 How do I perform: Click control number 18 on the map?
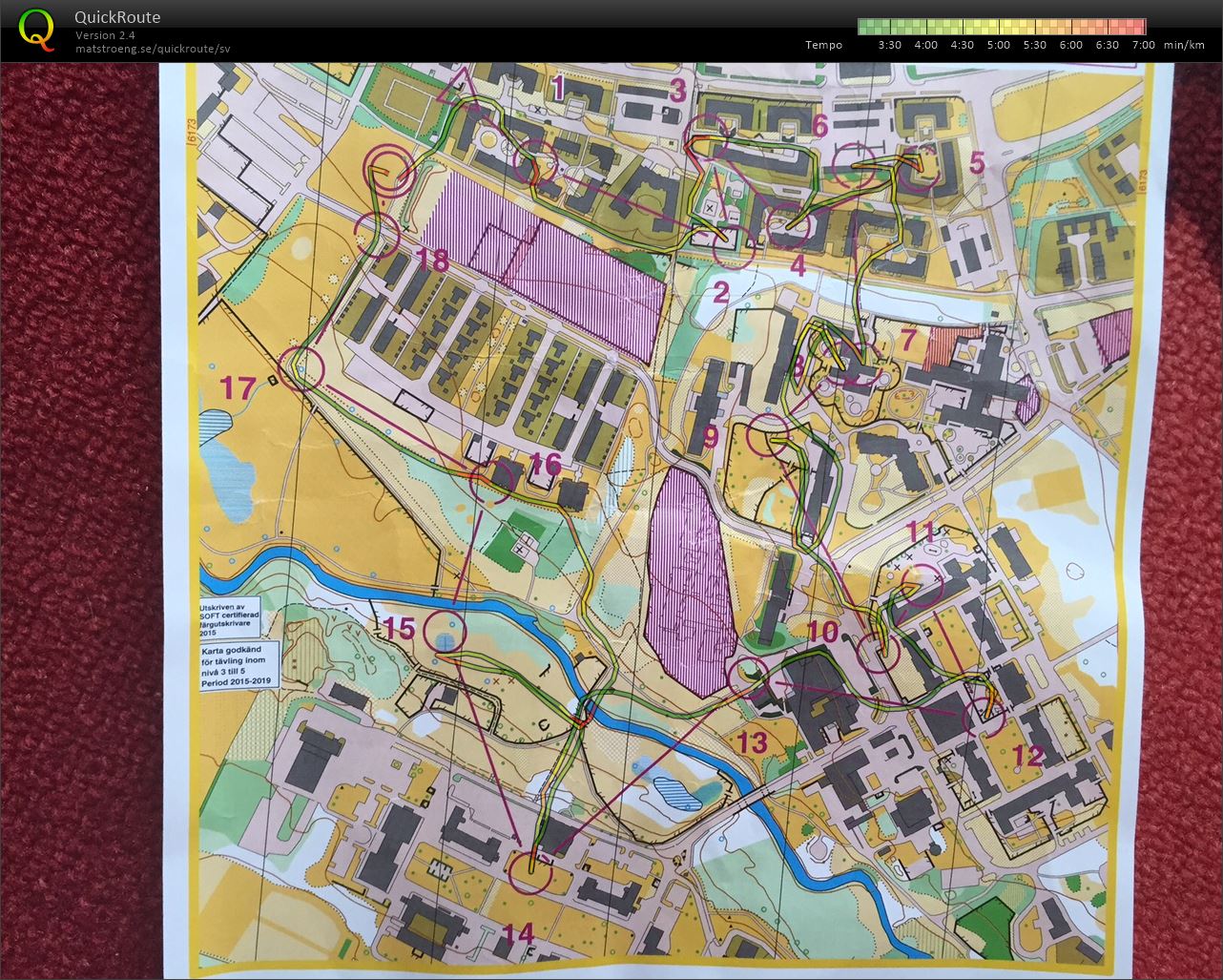pyautogui.click(x=431, y=260)
